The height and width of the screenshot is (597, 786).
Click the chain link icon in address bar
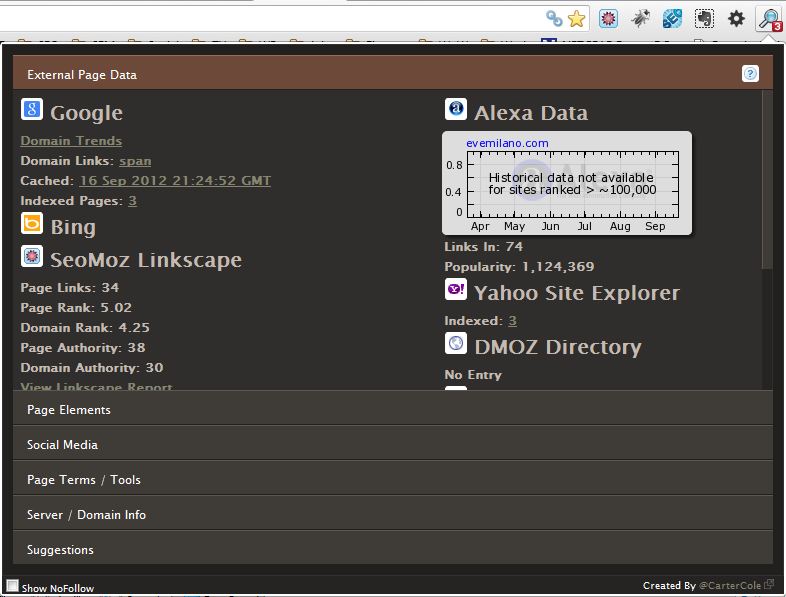554,19
